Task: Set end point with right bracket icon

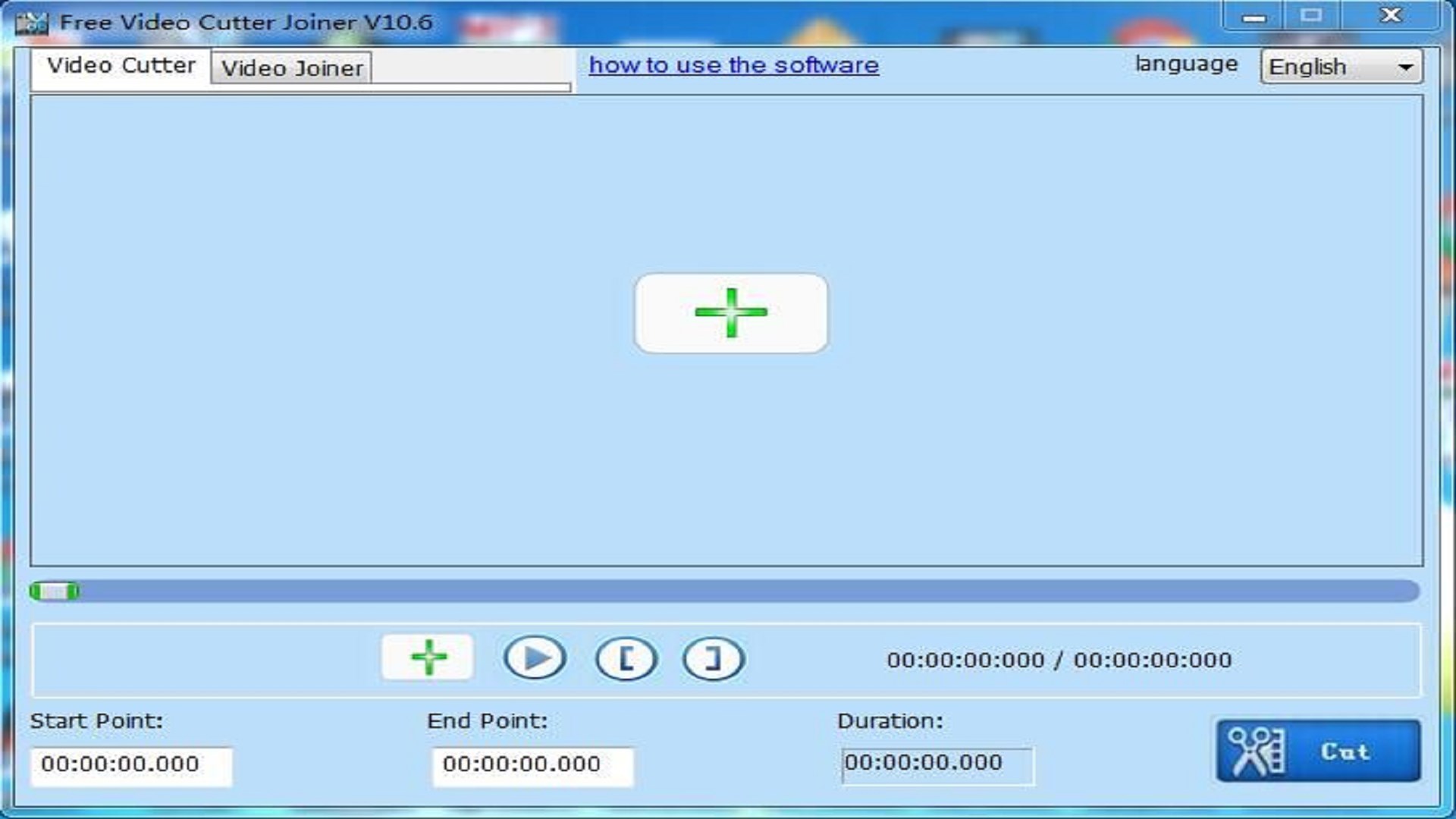Action: coord(713,658)
